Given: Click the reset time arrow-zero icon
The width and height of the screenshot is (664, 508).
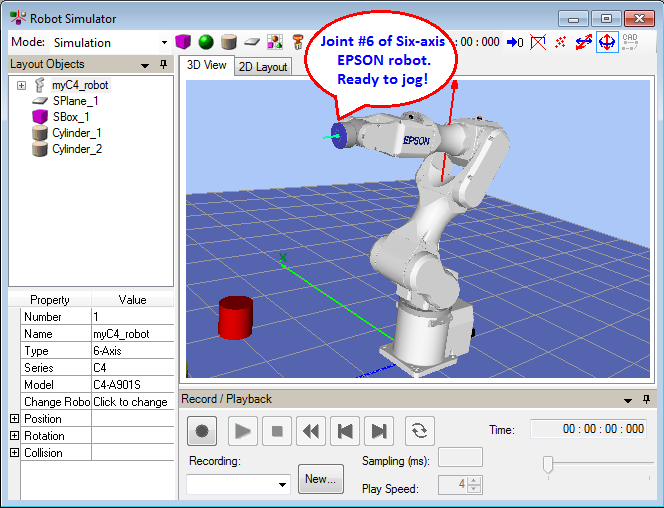Looking at the screenshot, I should click(x=515, y=42).
